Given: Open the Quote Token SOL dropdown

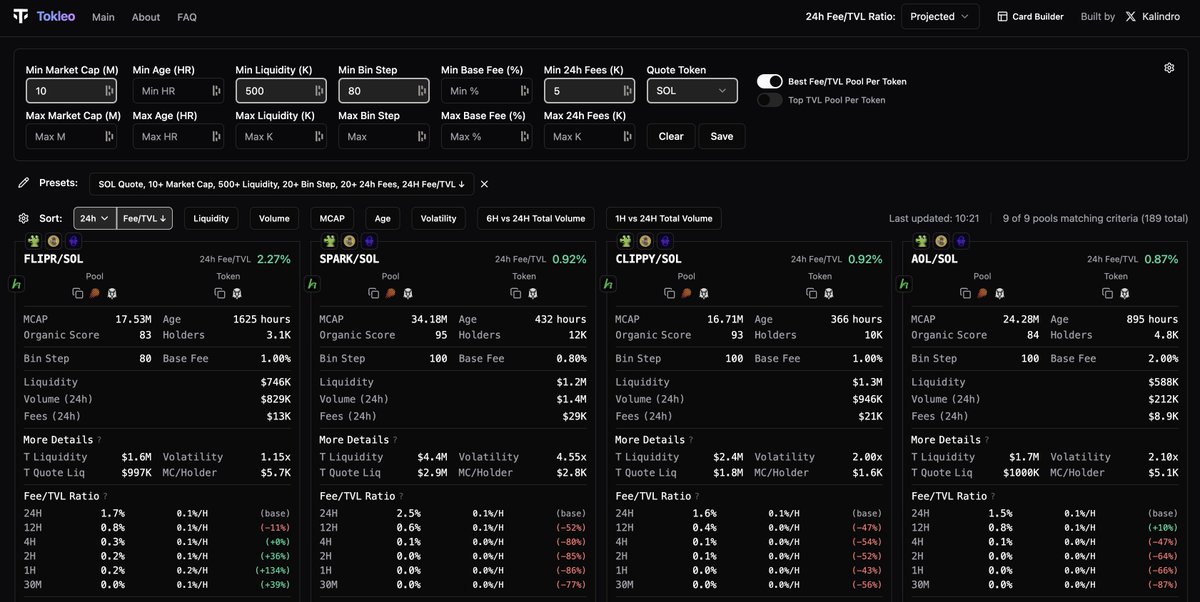Looking at the screenshot, I should (x=692, y=90).
